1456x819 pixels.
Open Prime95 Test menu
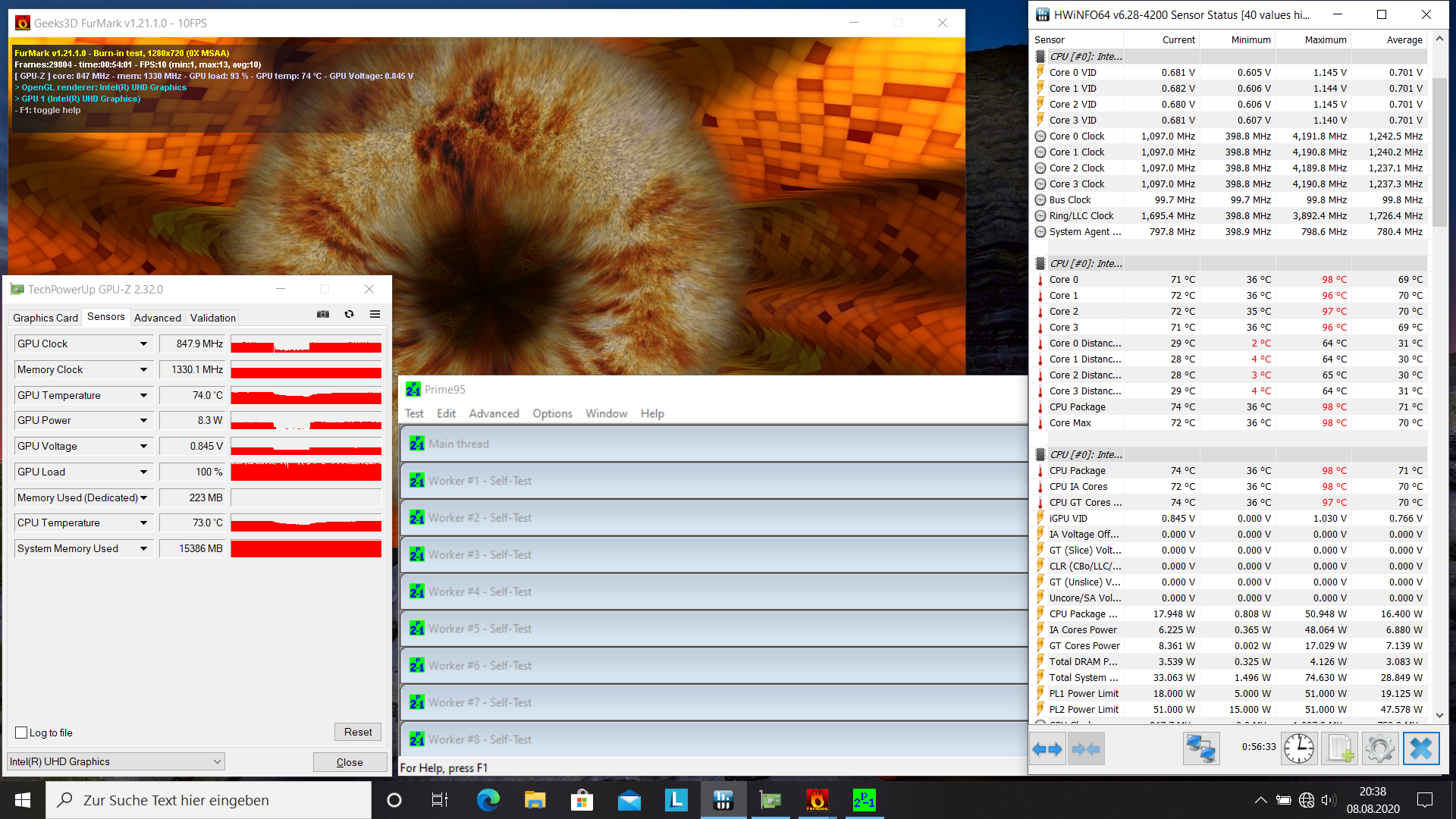[x=414, y=413]
